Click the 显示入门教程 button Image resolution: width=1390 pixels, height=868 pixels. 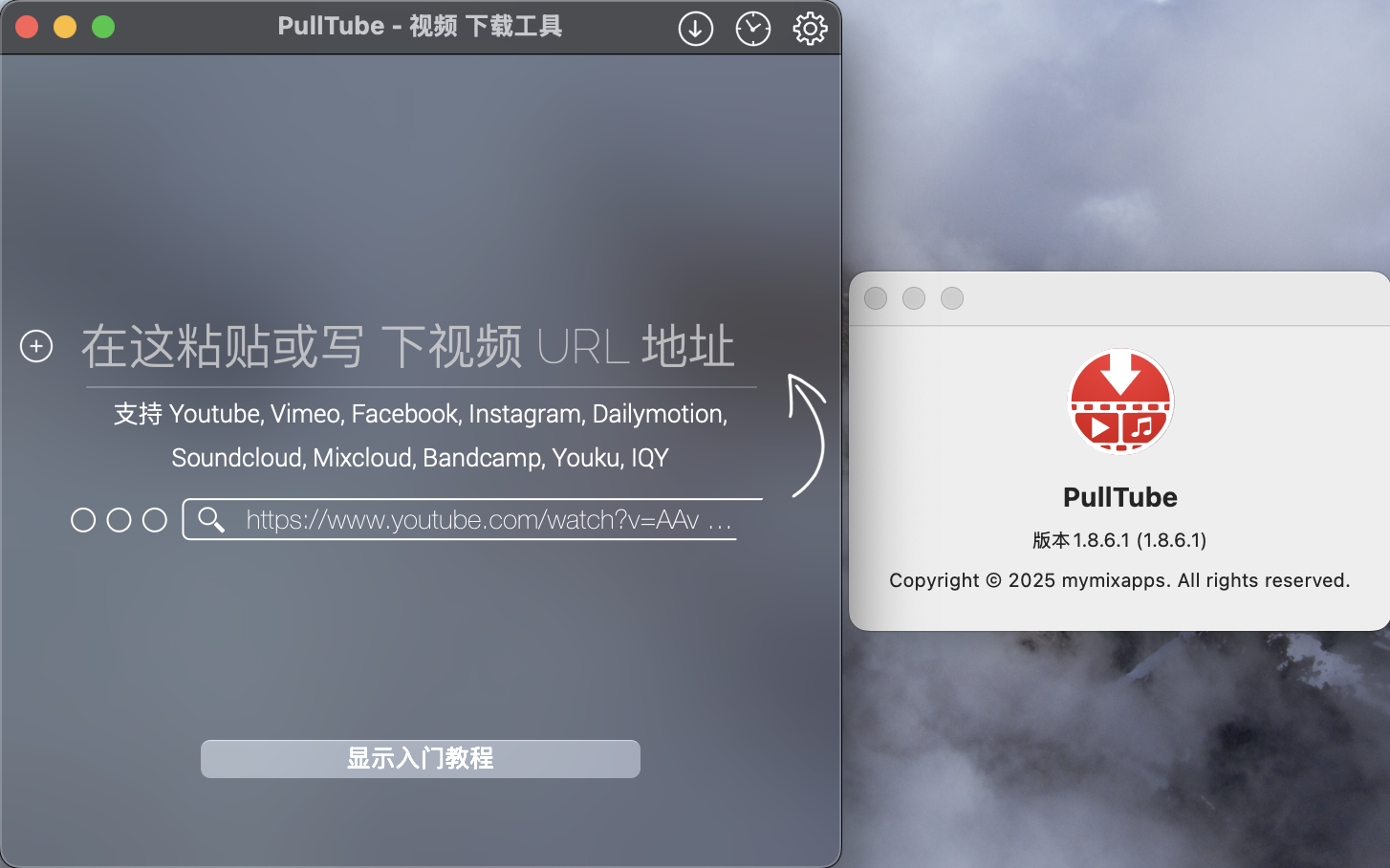click(x=421, y=759)
